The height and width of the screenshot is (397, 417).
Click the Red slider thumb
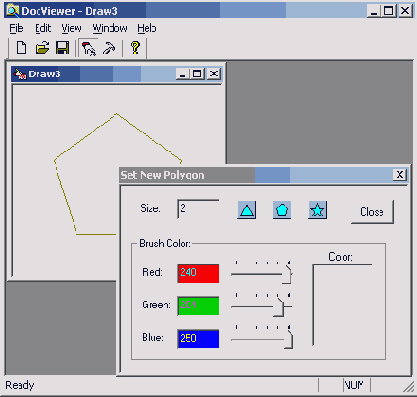(x=287, y=274)
